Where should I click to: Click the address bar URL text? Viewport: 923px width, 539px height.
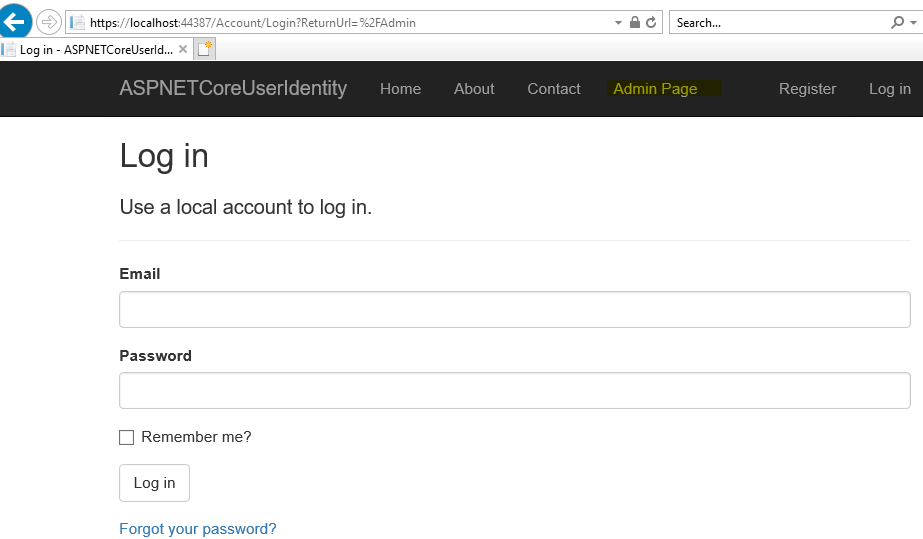(x=253, y=22)
